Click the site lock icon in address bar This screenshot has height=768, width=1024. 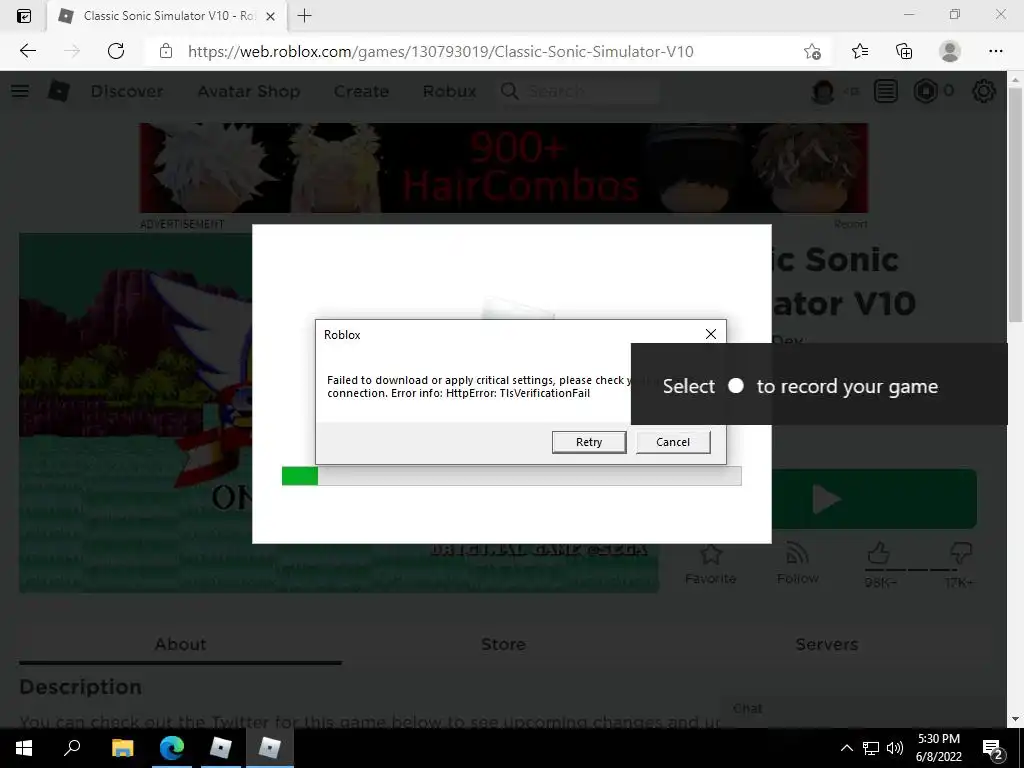tap(166, 51)
